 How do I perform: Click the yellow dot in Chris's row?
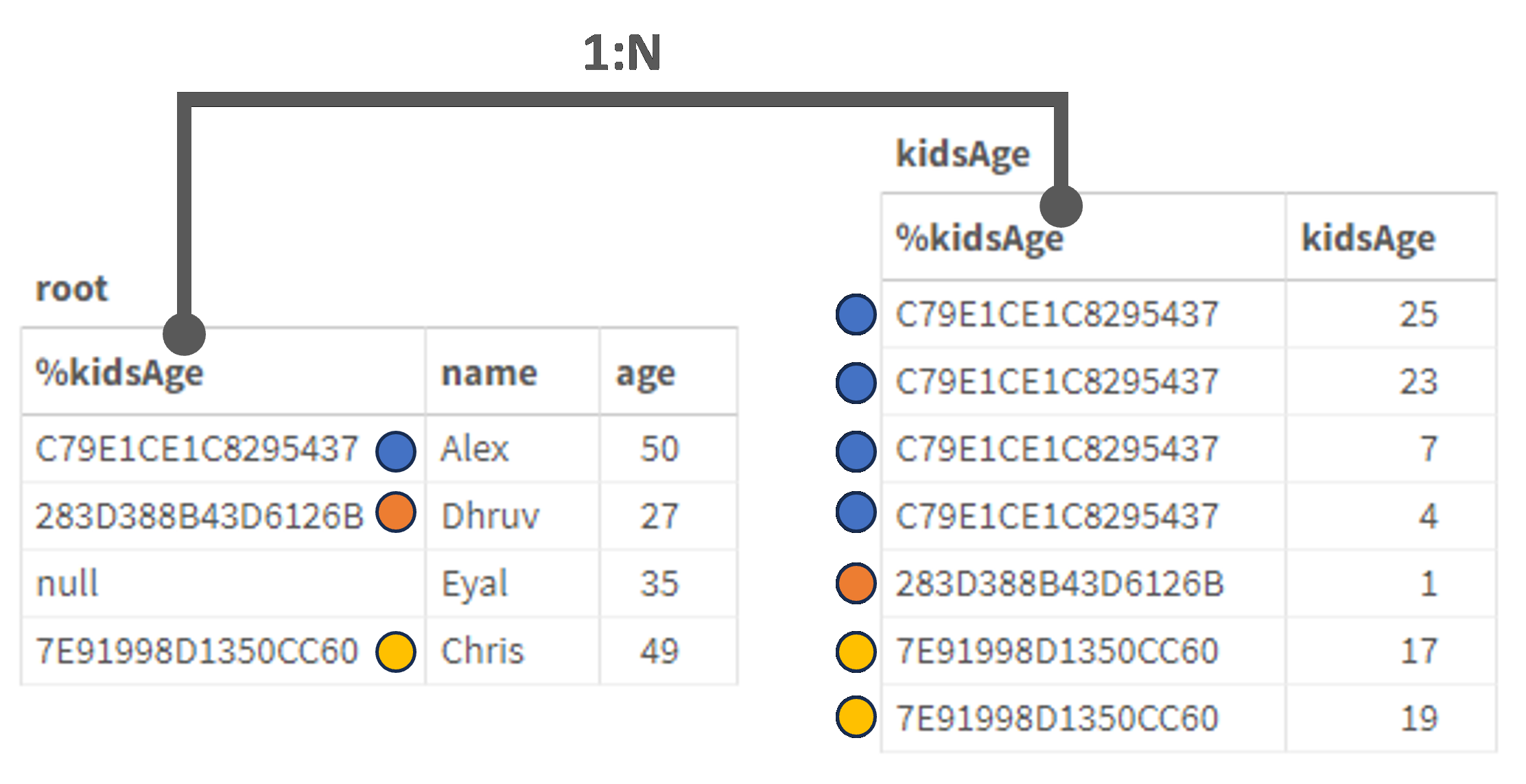(396, 652)
